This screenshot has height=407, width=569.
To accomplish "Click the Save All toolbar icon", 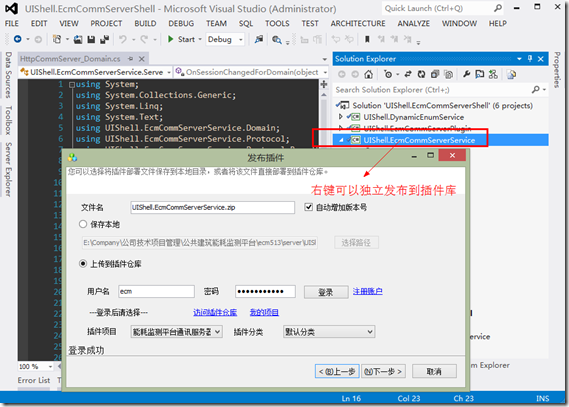I will 105,39.
